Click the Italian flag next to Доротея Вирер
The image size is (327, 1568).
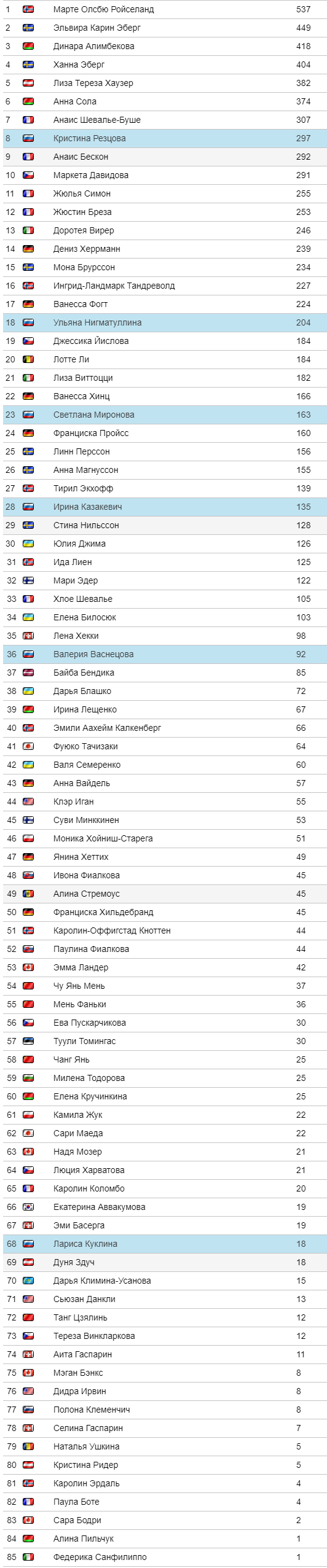click(28, 230)
